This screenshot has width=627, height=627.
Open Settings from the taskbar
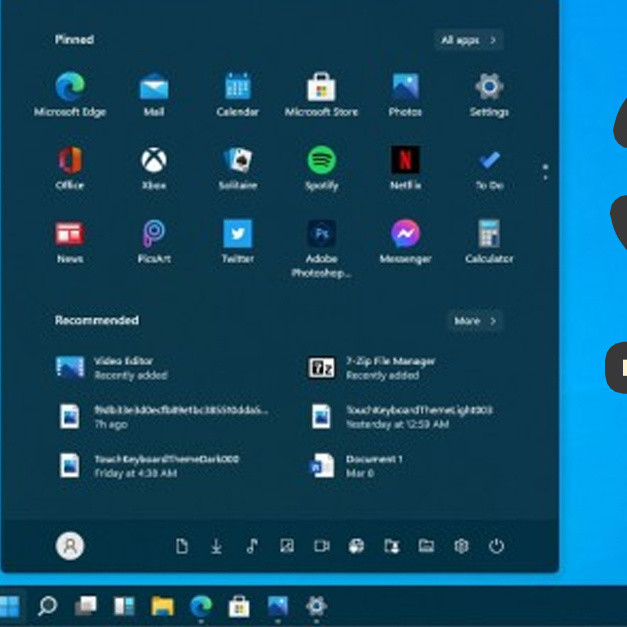pyautogui.click(x=316, y=606)
